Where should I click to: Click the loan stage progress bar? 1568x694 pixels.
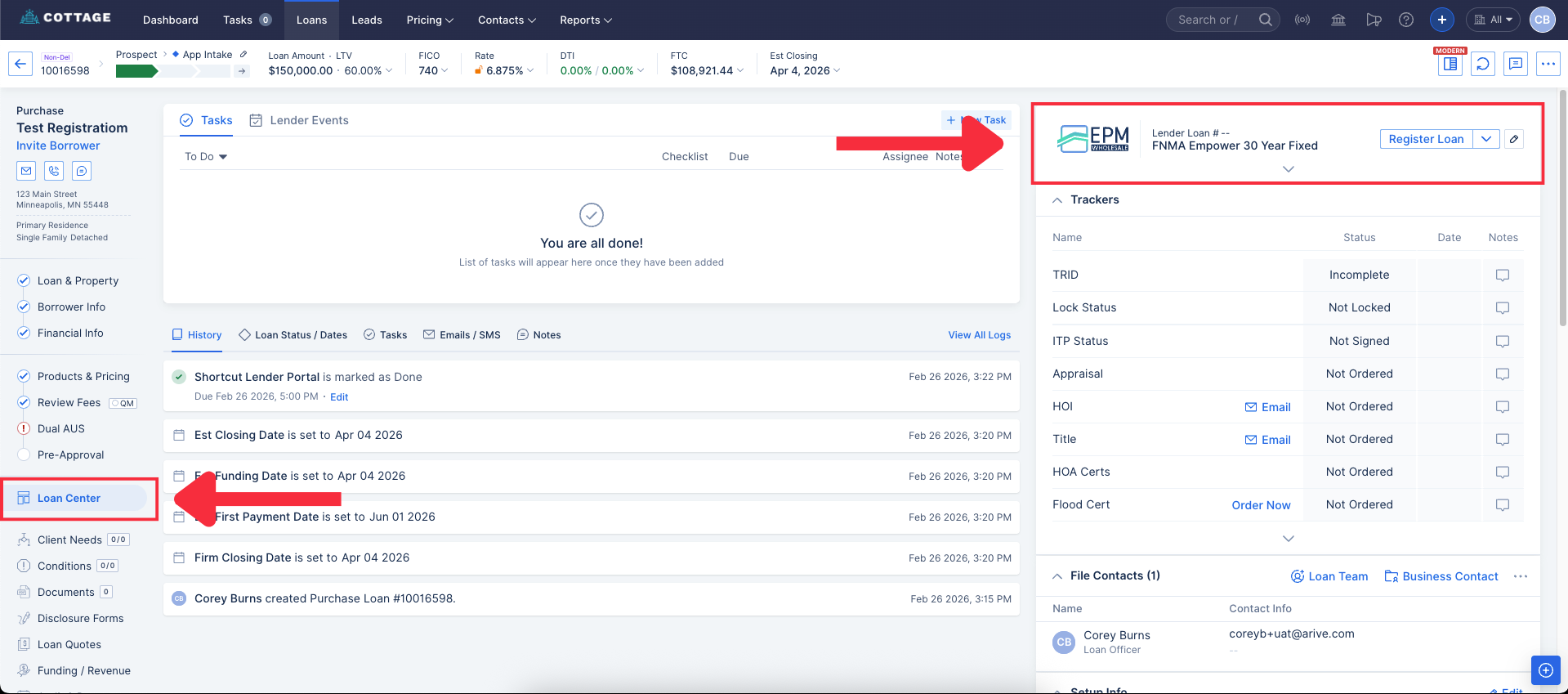tap(172, 71)
